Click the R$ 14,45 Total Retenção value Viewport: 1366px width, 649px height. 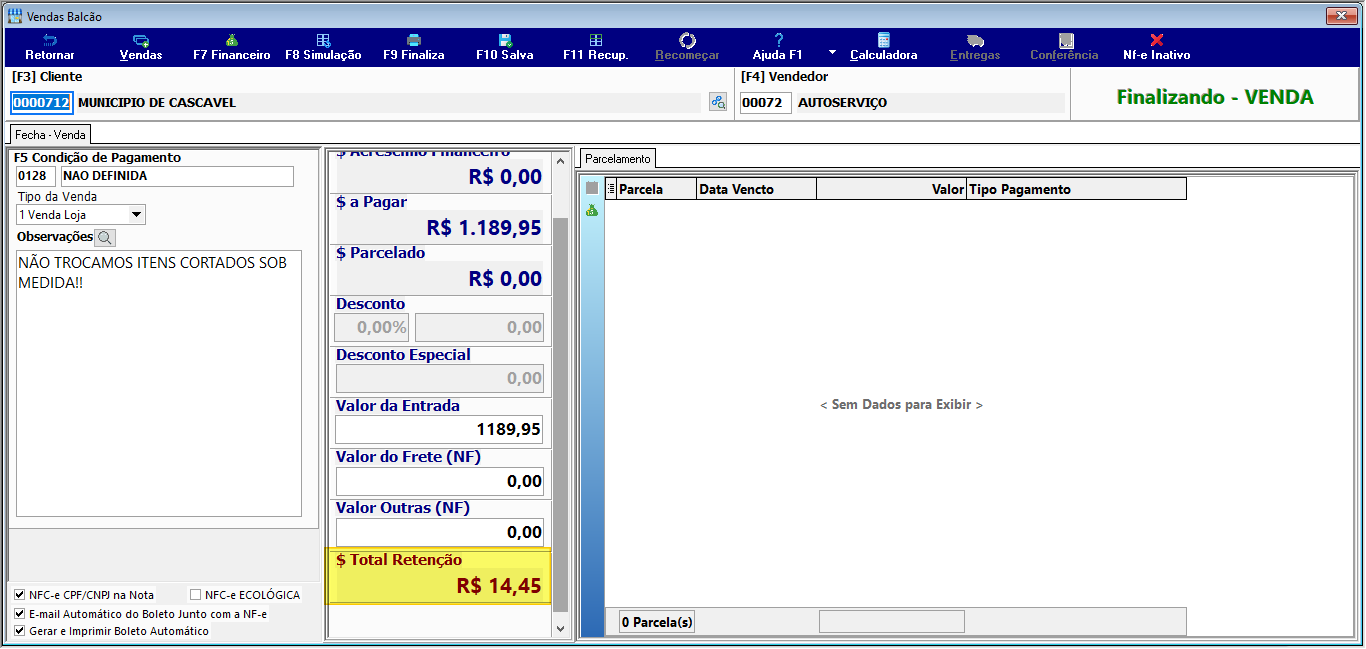coord(499,585)
